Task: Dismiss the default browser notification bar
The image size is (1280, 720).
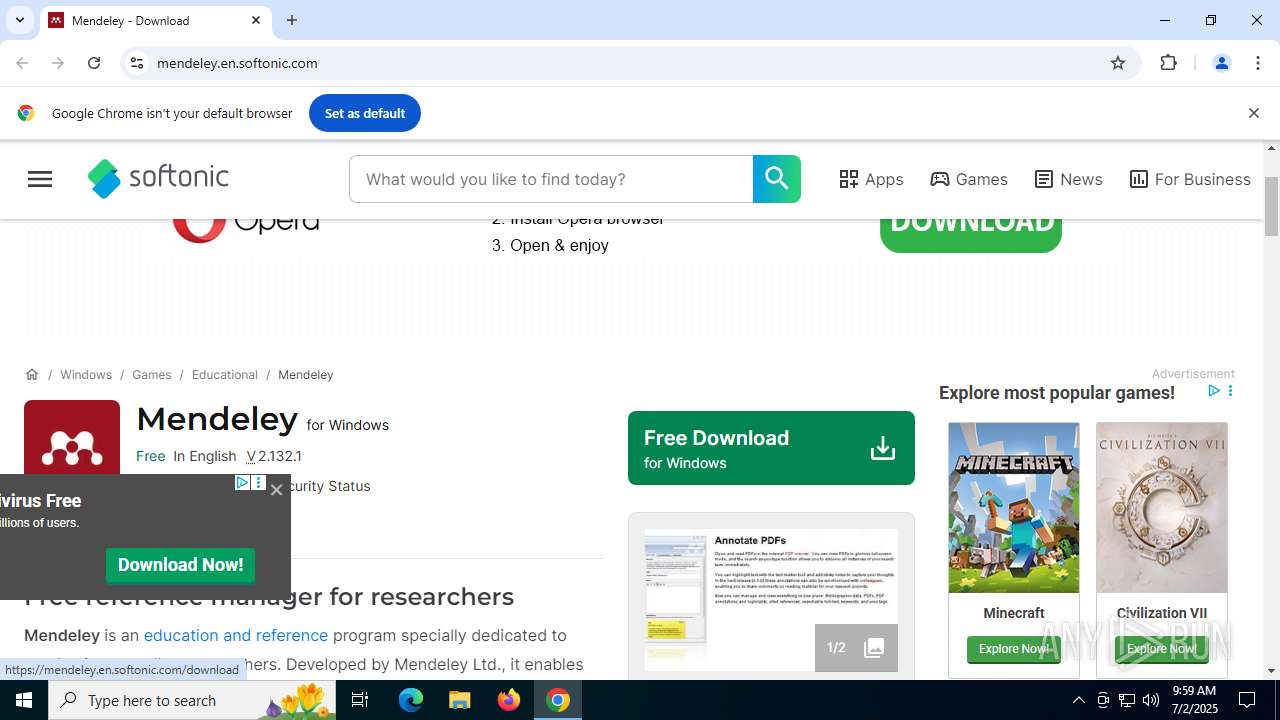Action: click(1253, 113)
